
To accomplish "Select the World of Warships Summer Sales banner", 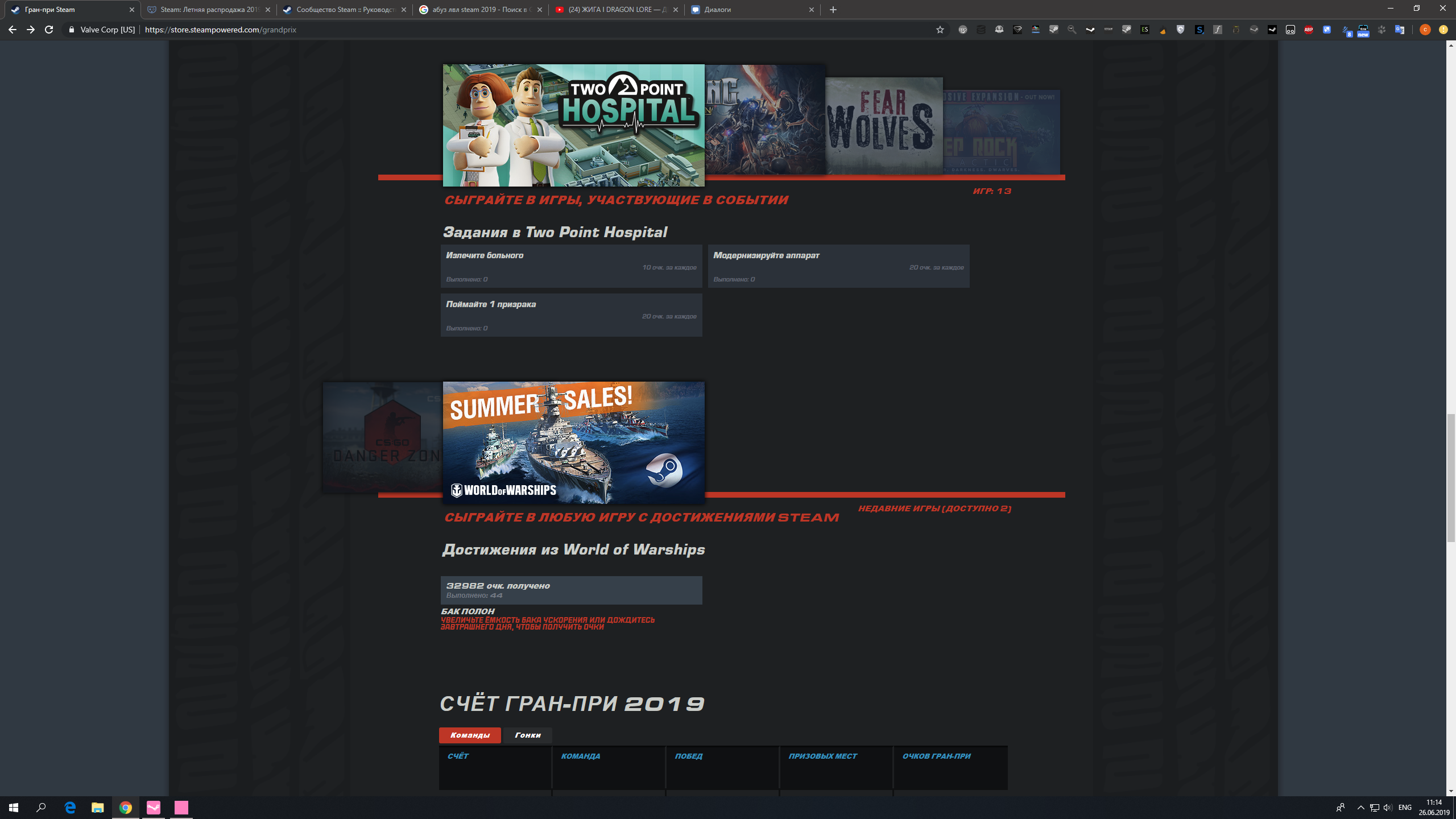I will coord(573,442).
